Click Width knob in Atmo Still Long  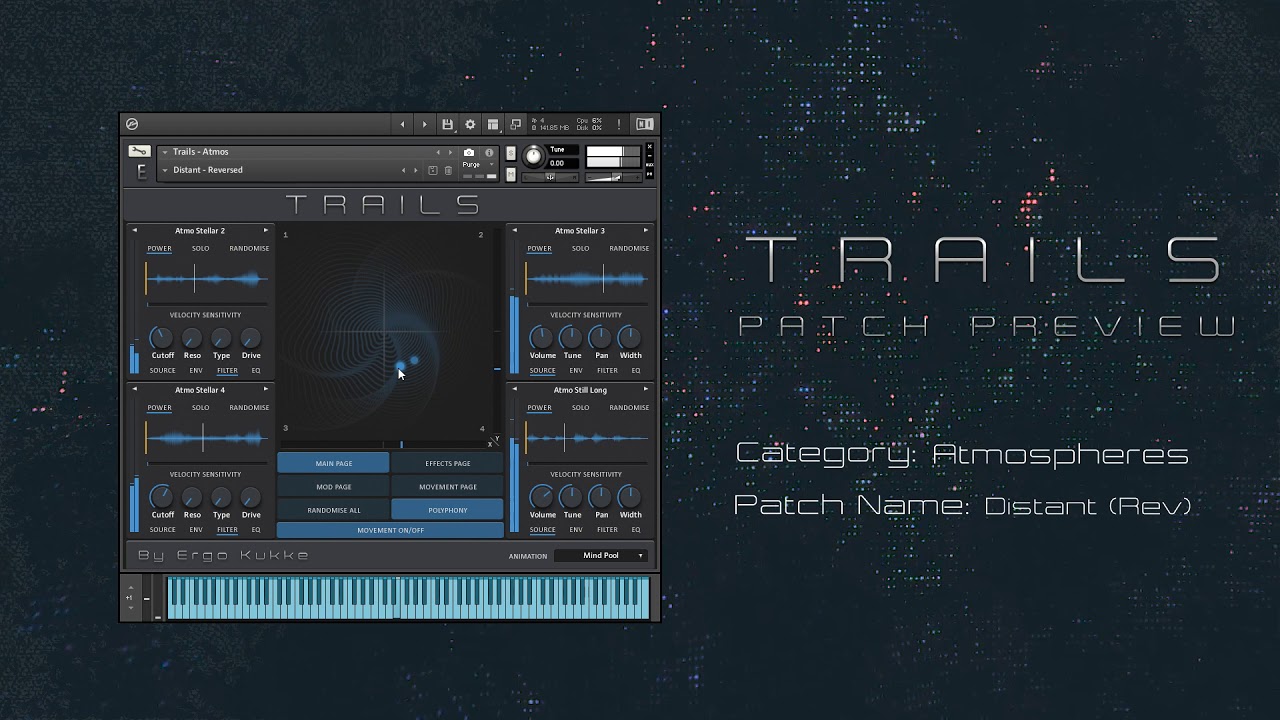630,497
